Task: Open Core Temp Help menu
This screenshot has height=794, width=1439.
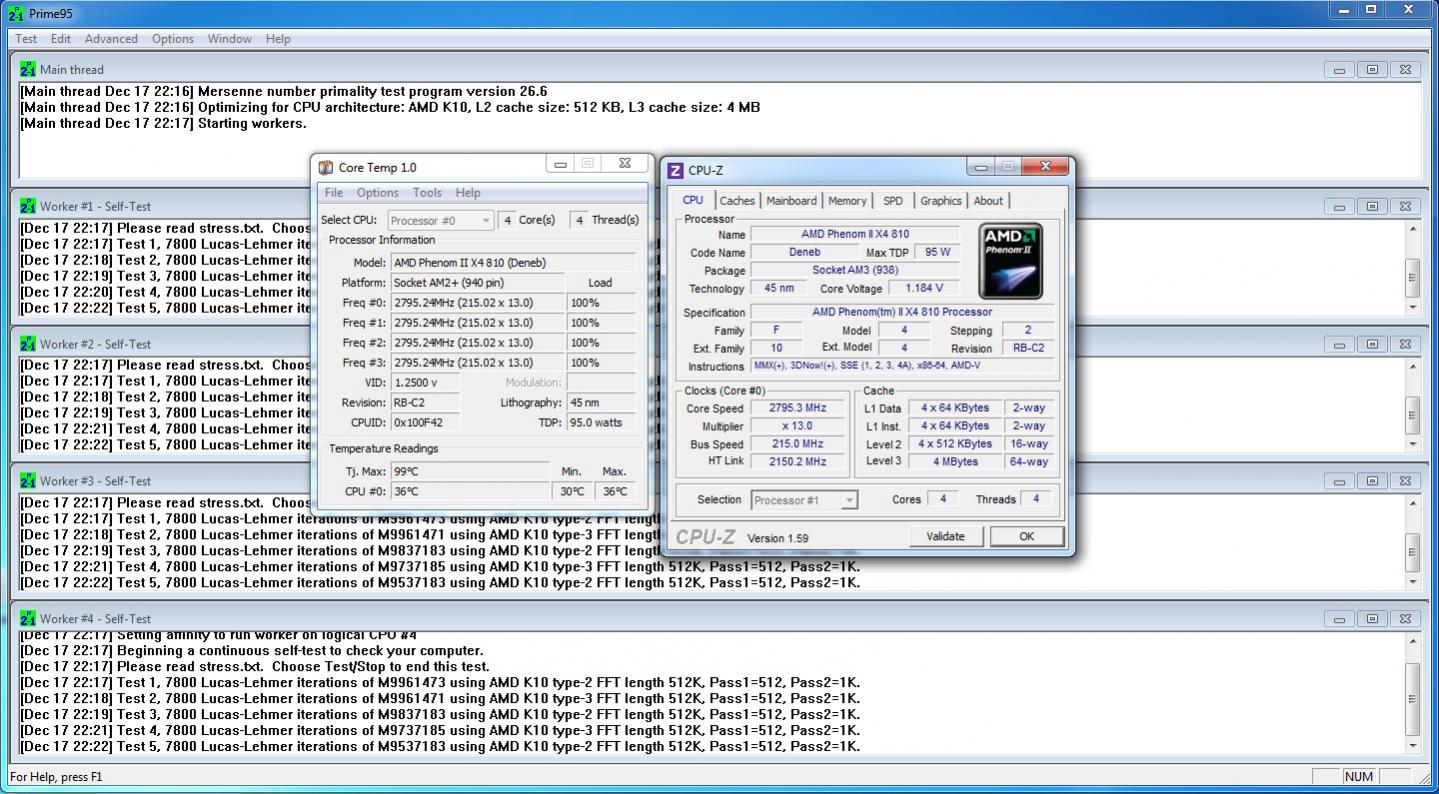Action: point(468,193)
